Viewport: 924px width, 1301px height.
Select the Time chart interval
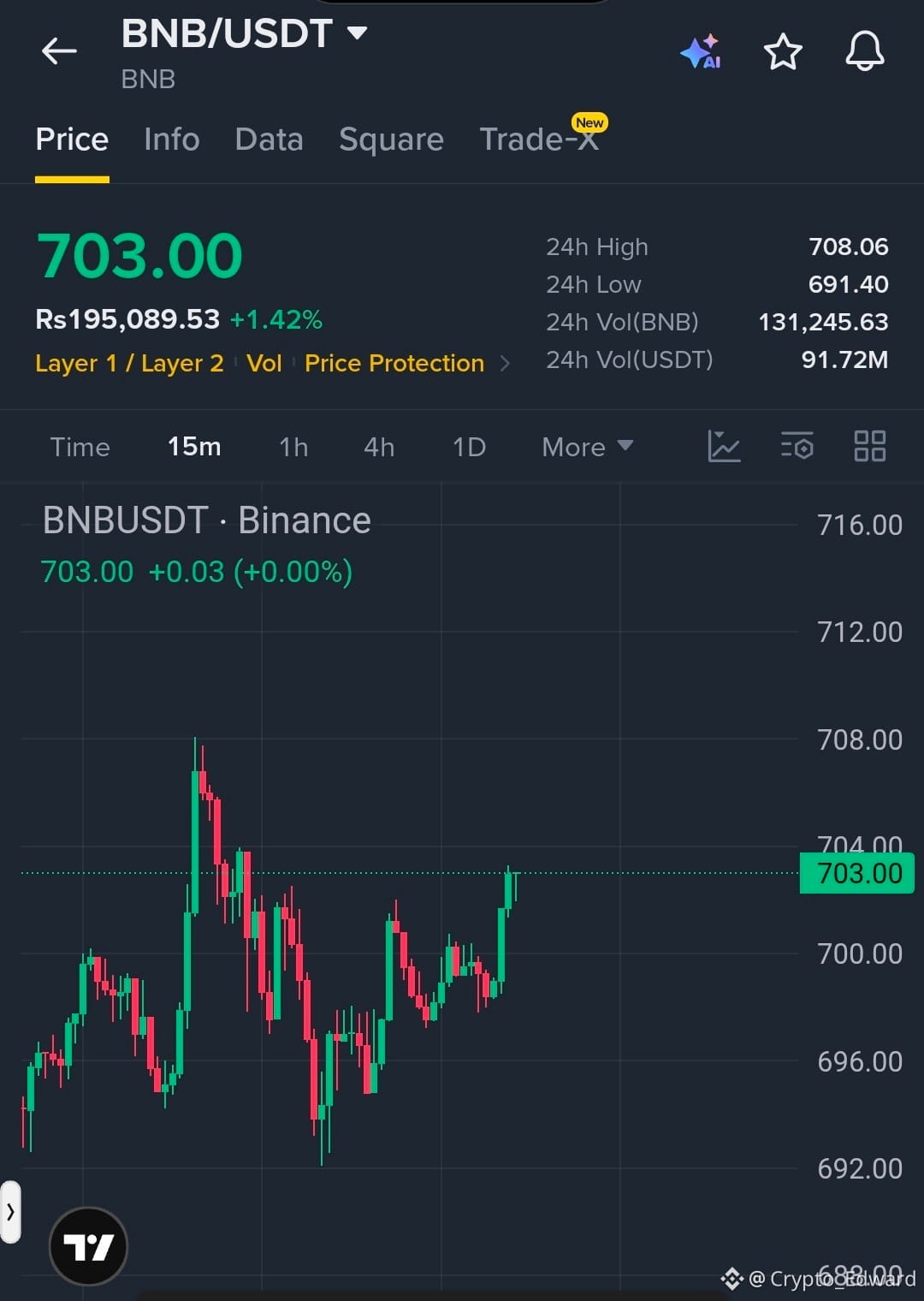click(80, 447)
